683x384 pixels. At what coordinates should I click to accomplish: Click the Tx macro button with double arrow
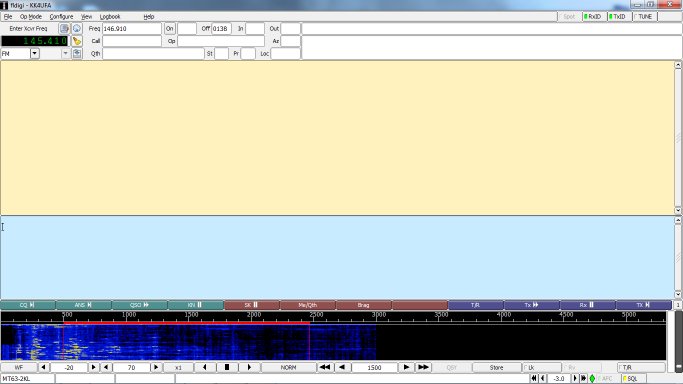(x=531, y=305)
